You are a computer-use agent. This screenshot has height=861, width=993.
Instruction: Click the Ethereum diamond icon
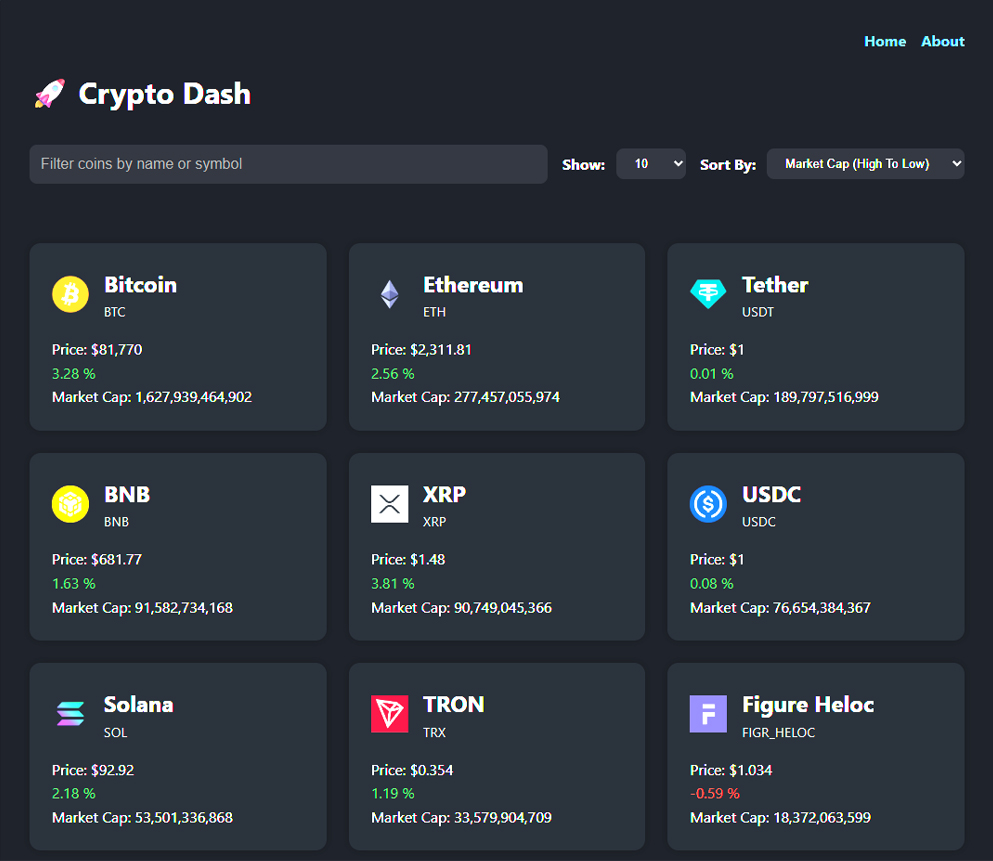coord(389,294)
